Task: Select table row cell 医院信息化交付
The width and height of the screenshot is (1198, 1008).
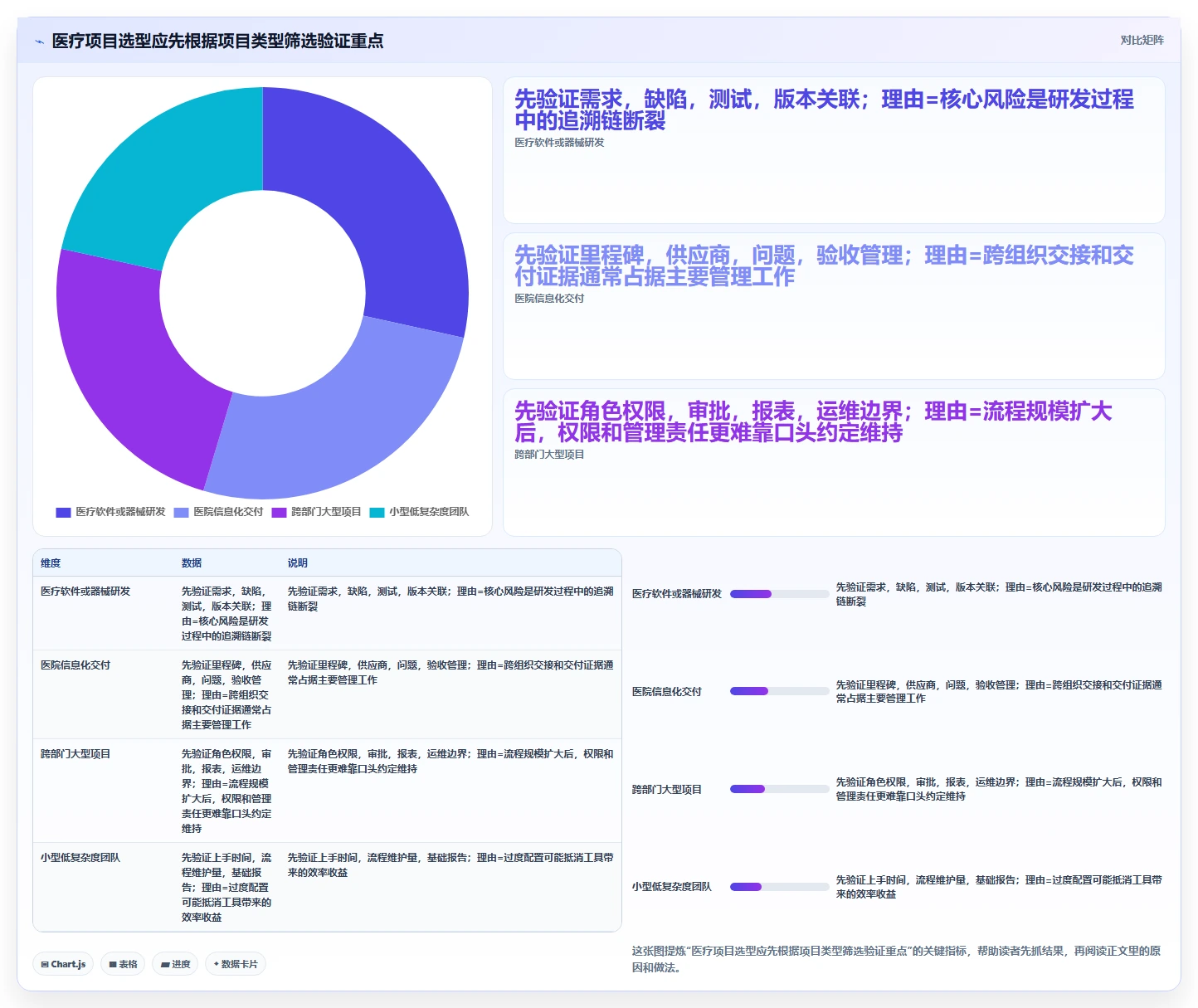Action: click(x=75, y=665)
